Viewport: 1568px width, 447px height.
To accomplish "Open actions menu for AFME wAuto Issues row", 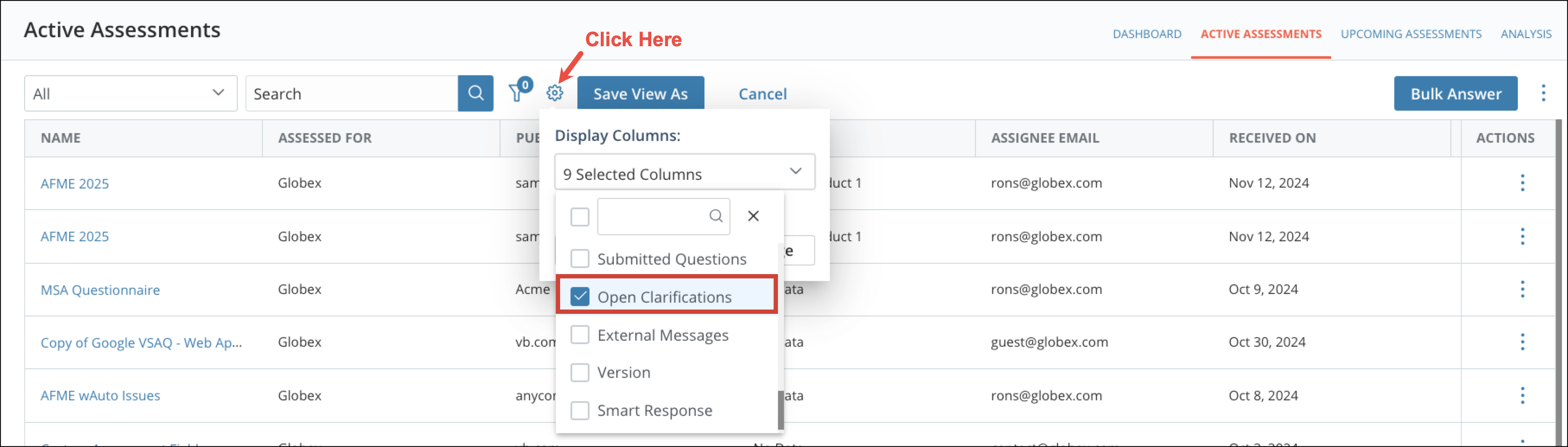I will 1522,395.
